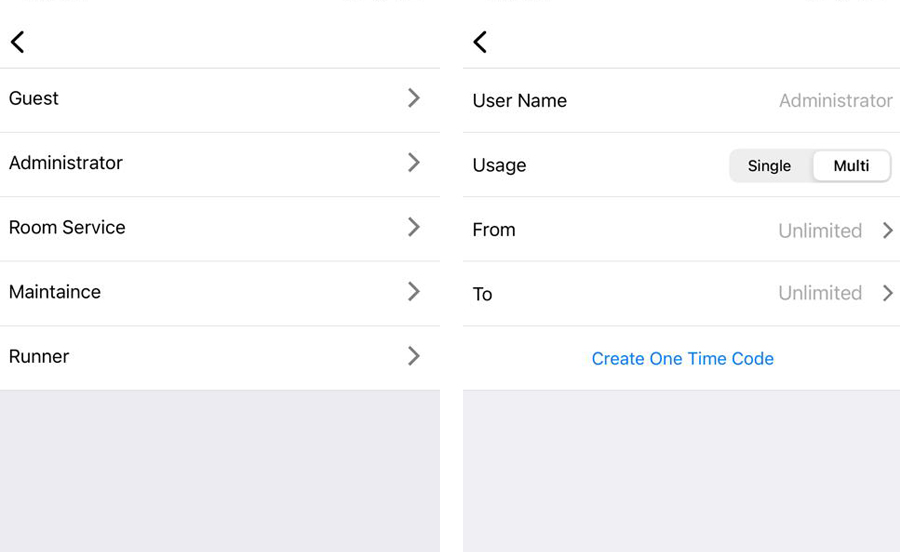Tap back arrow above User Name

[x=480, y=41]
